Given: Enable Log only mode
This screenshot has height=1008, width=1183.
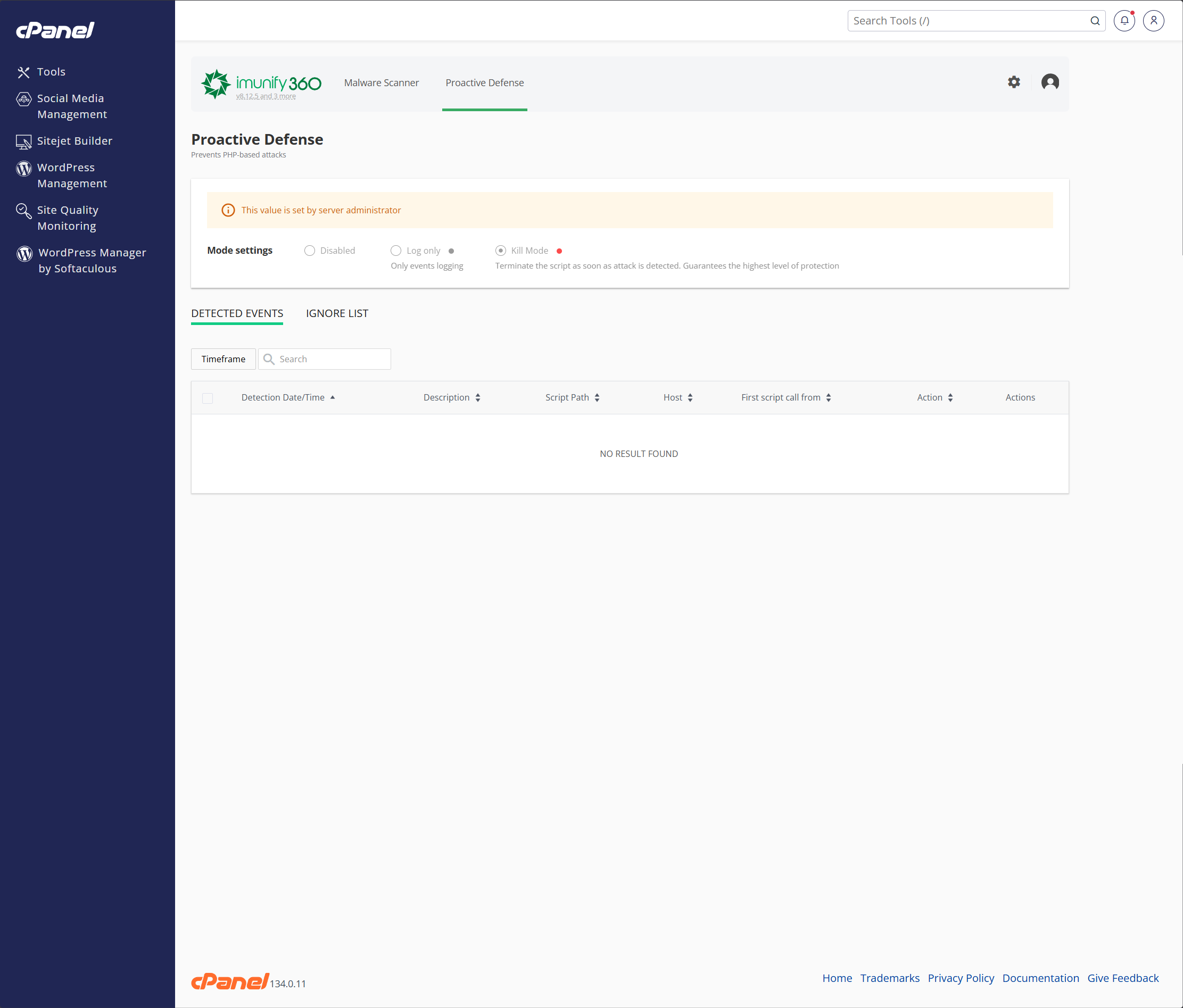Looking at the screenshot, I should pos(396,251).
